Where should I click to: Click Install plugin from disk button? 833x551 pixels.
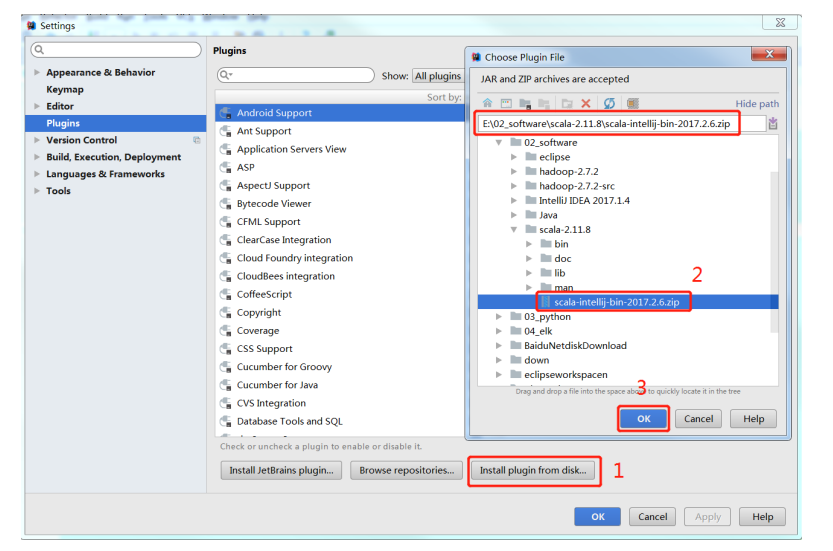[x=533, y=470]
